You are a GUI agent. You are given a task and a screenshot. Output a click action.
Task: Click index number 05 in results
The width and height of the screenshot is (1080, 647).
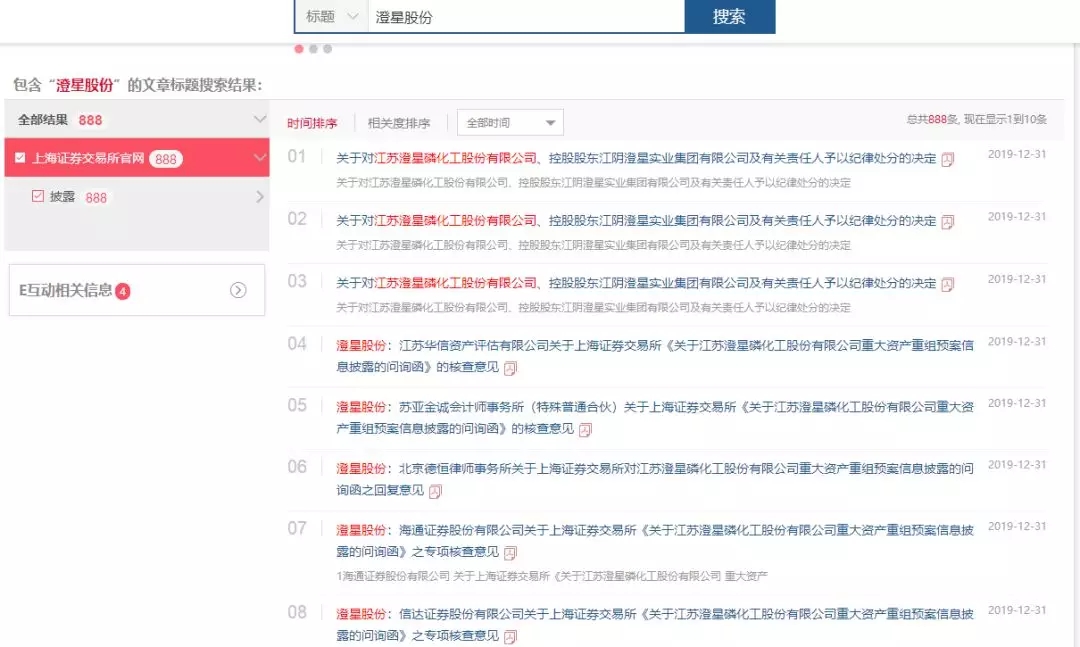coord(297,405)
